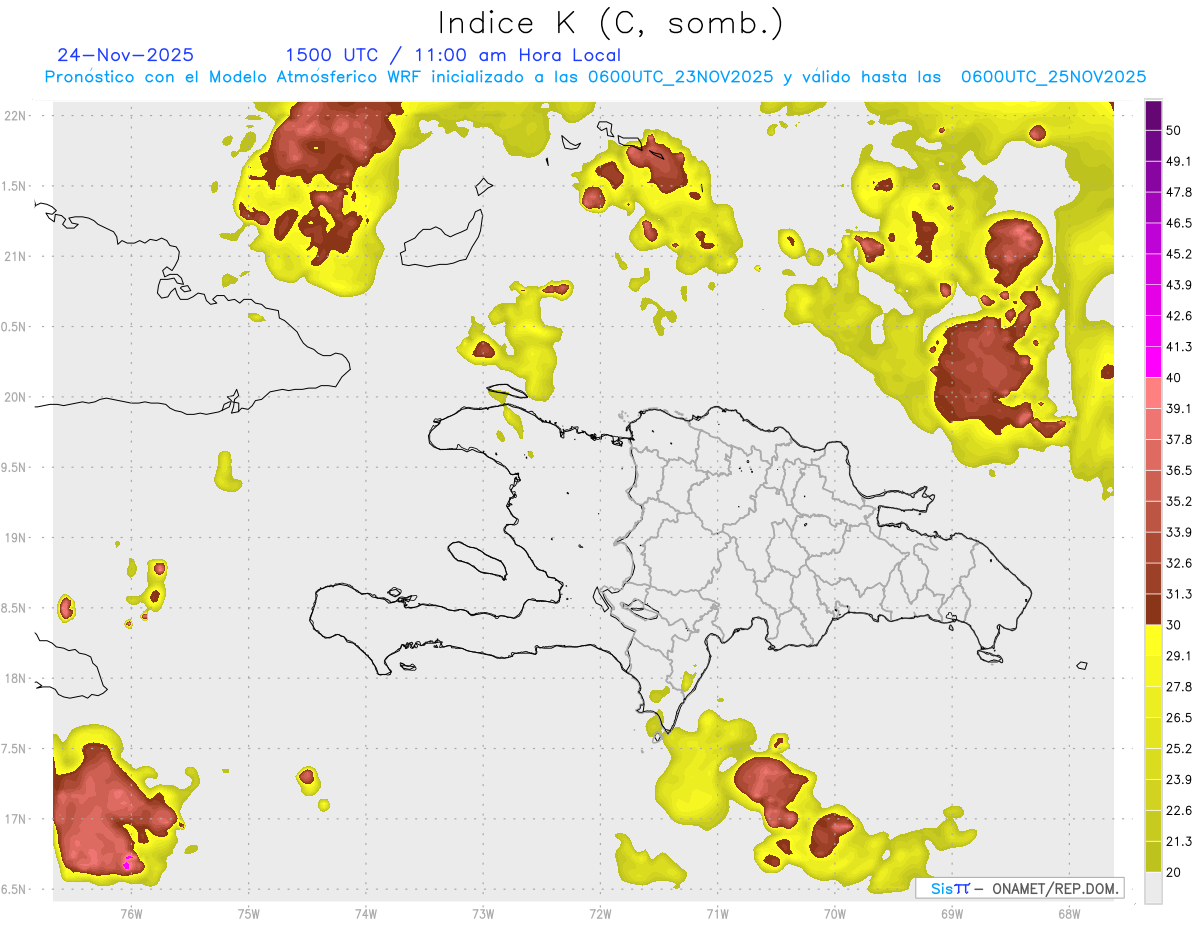
Task: Click the colorbar value '42.6'
Action: tap(1179, 316)
